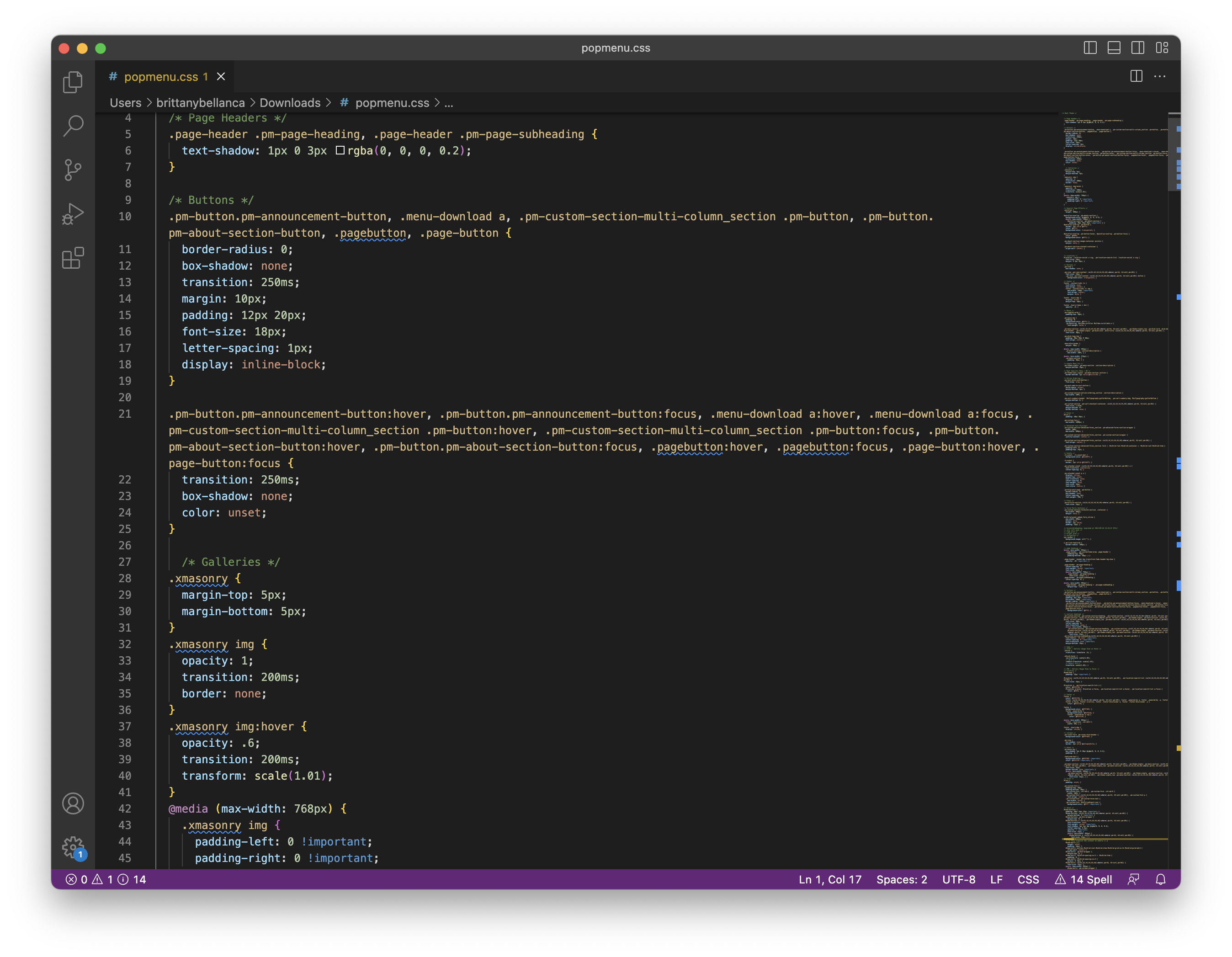Click the Downloads breadcrumb
The width and height of the screenshot is (1232, 957).
click(x=290, y=103)
